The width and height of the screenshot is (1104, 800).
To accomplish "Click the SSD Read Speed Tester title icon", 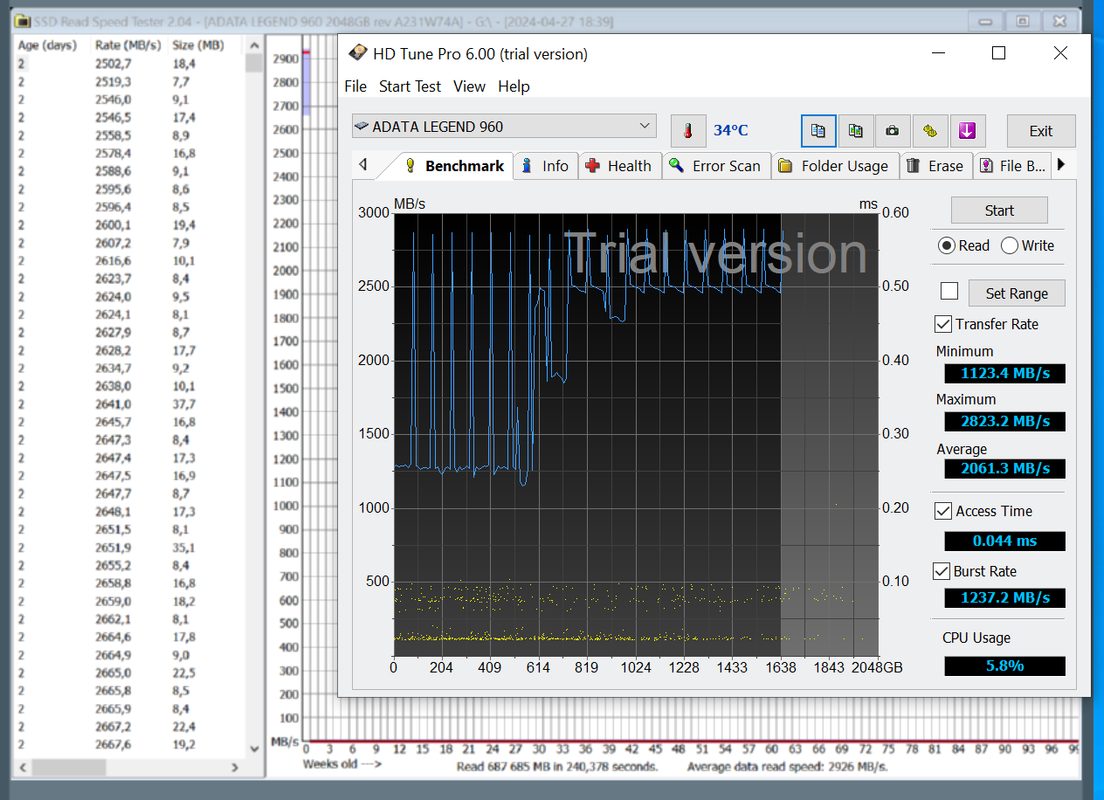I will point(23,21).
